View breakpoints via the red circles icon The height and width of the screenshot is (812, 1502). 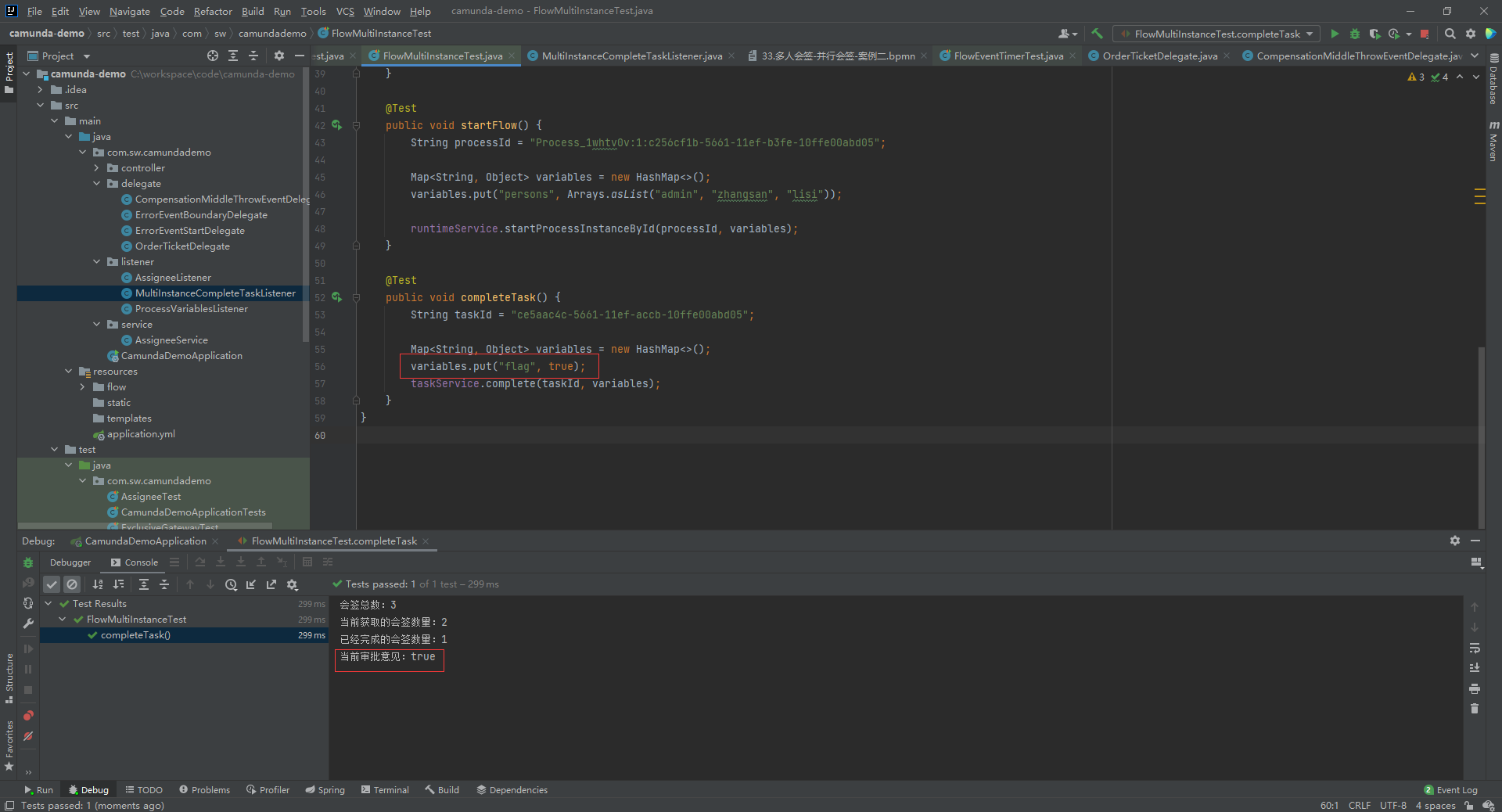click(28, 716)
